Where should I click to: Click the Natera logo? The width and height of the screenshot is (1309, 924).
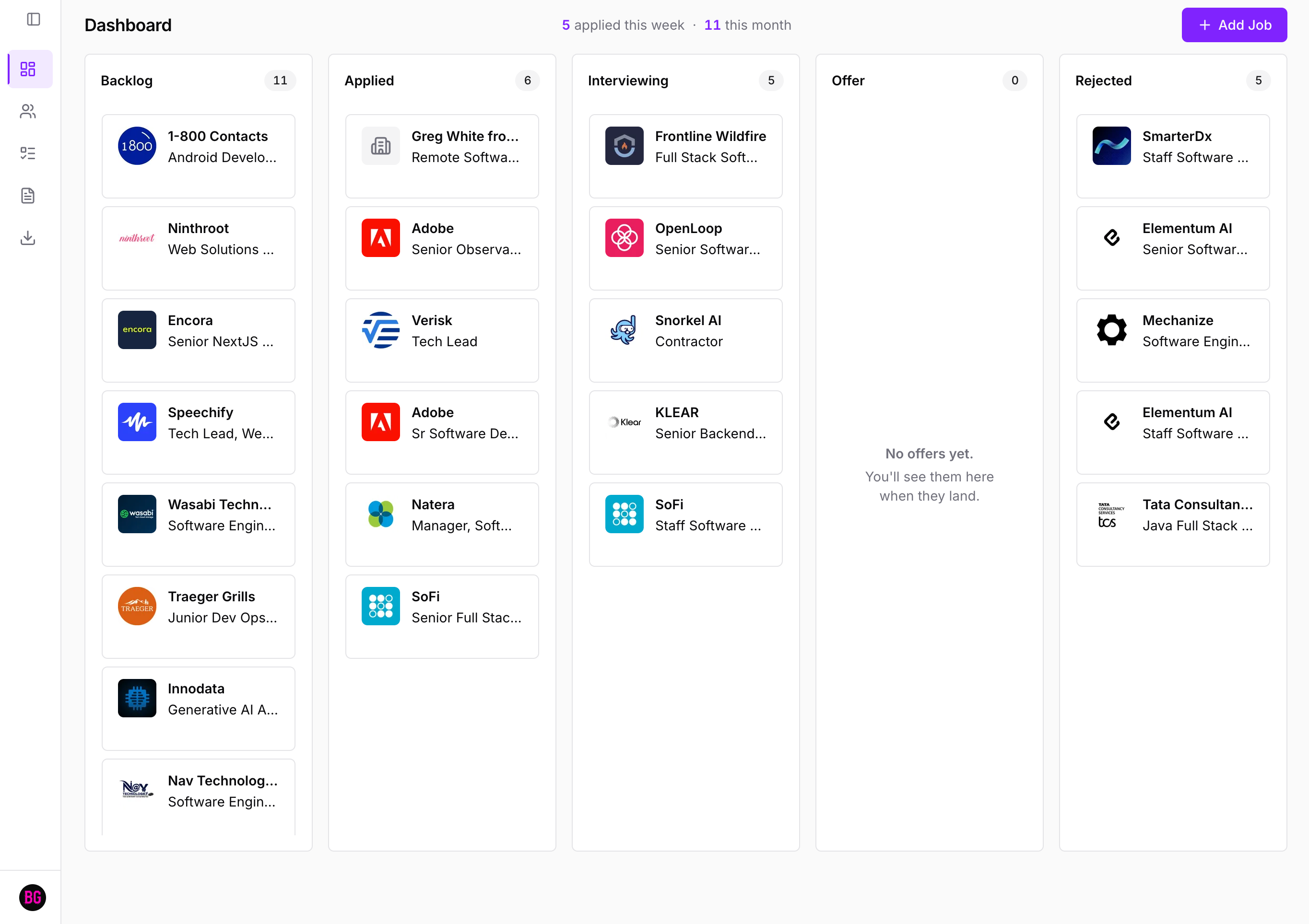[381, 514]
